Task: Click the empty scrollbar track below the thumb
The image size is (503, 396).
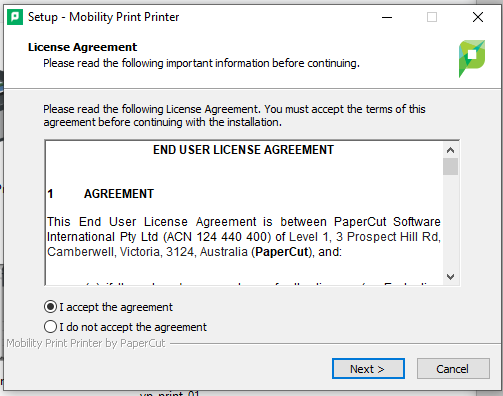Action: pyautogui.click(x=450, y=222)
